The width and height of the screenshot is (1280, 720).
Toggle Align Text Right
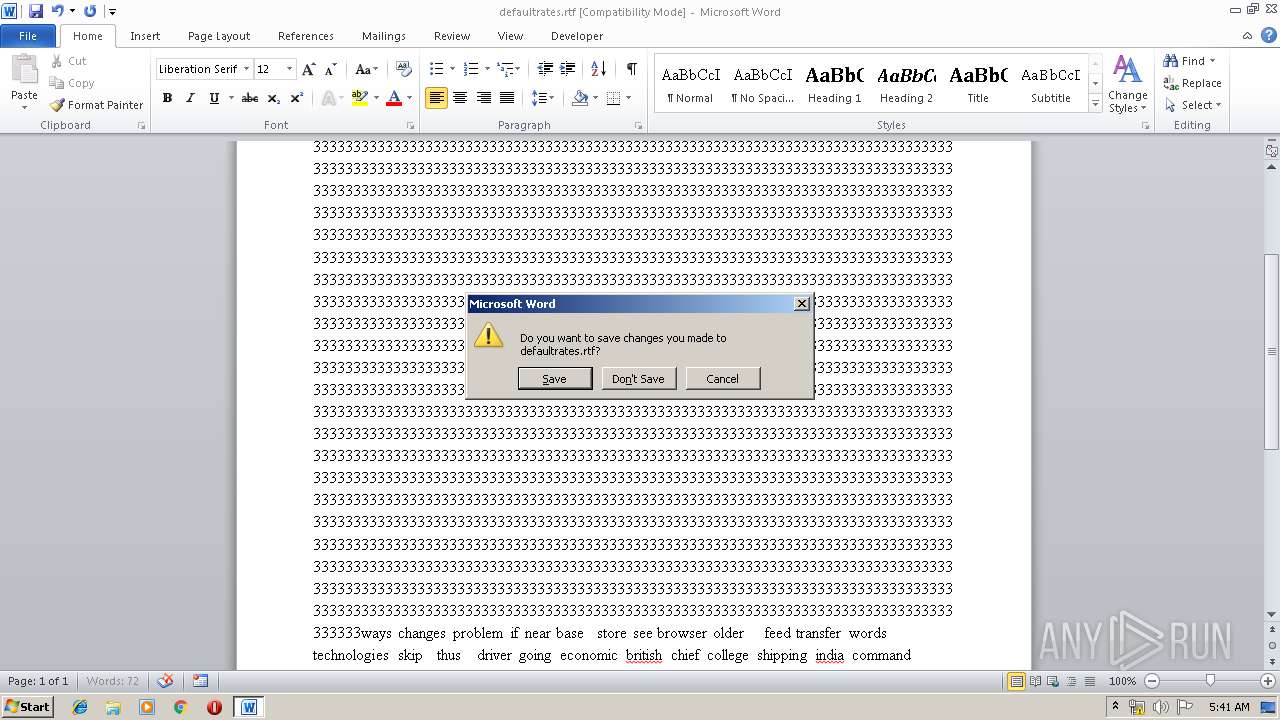[x=484, y=98]
